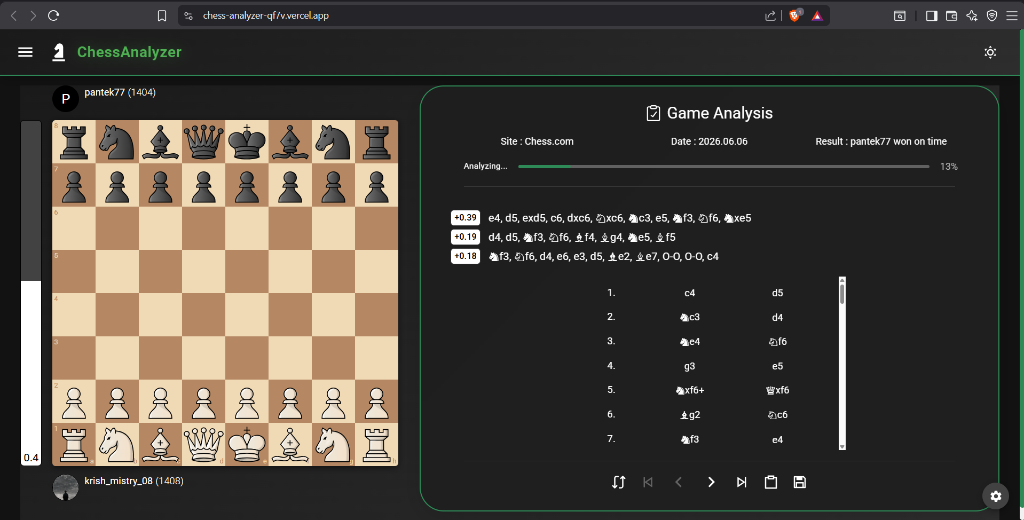Click the address bar URL

(x=266, y=16)
